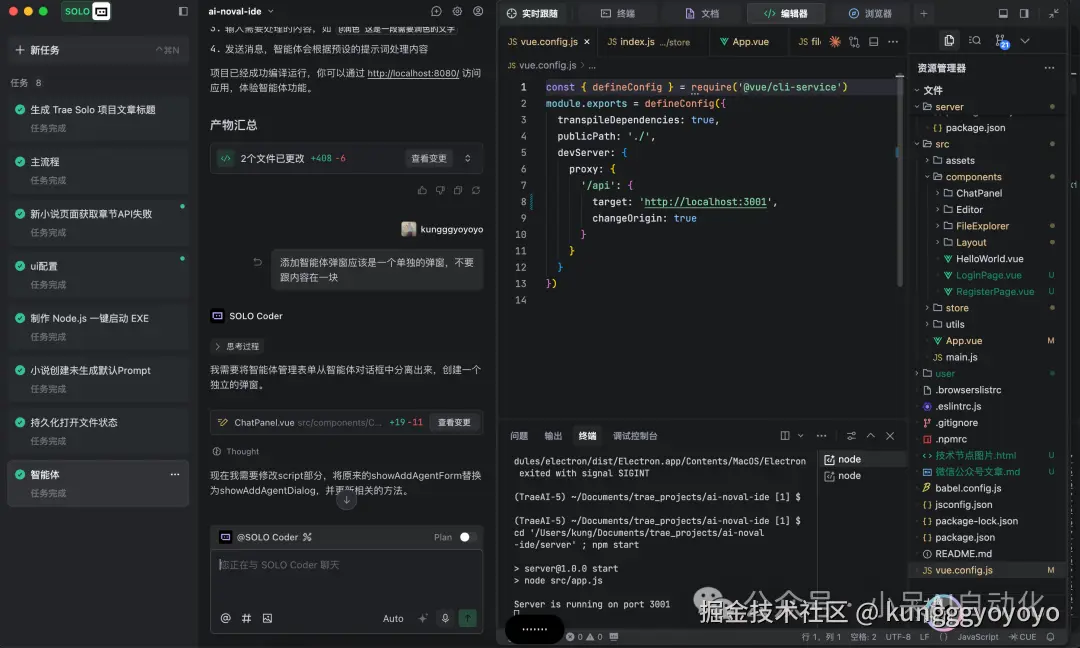Switch to the 文档 tab
The width and height of the screenshot is (1080, 648).
[x=702, y=13]
